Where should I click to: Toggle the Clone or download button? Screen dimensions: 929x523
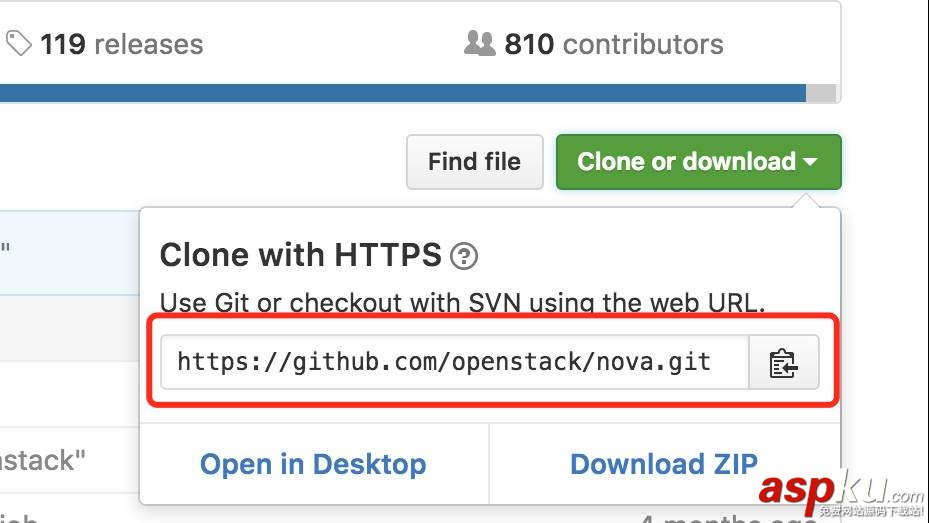[686, 162]
